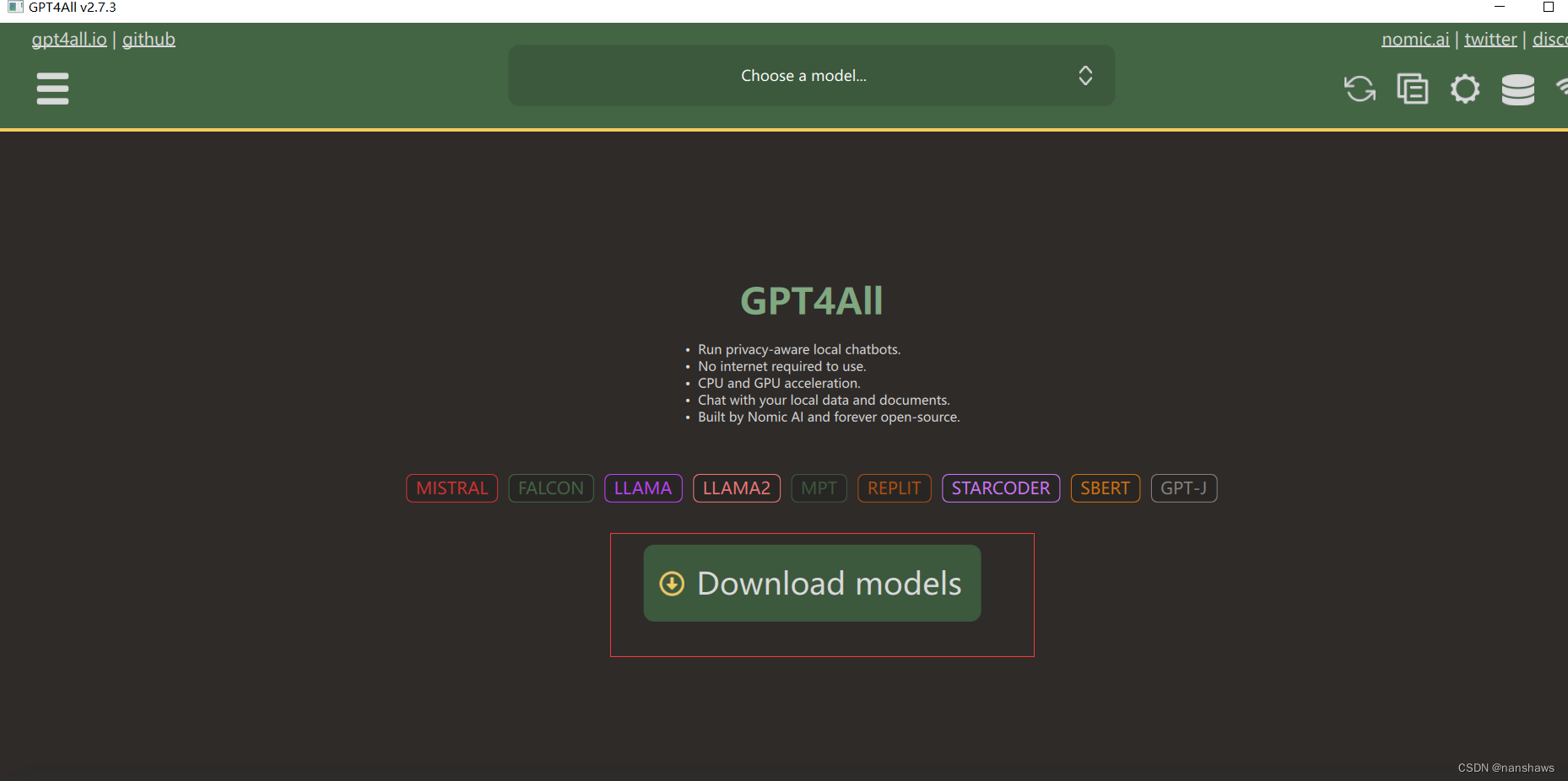Click the GPT4All app icon in title bar
The width and height of the screenshot is (1568, 781).
15,8
